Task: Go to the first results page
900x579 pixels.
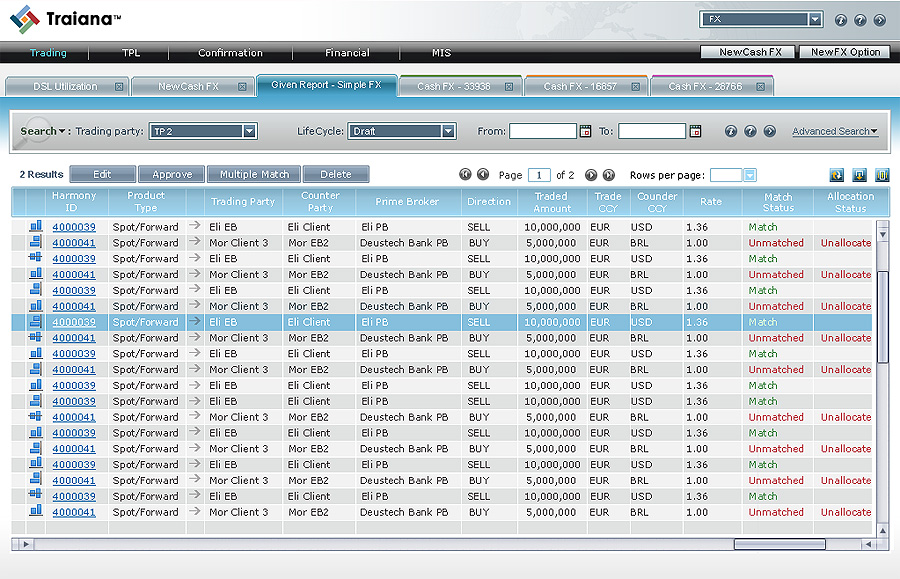Action: tap(465, 175)
